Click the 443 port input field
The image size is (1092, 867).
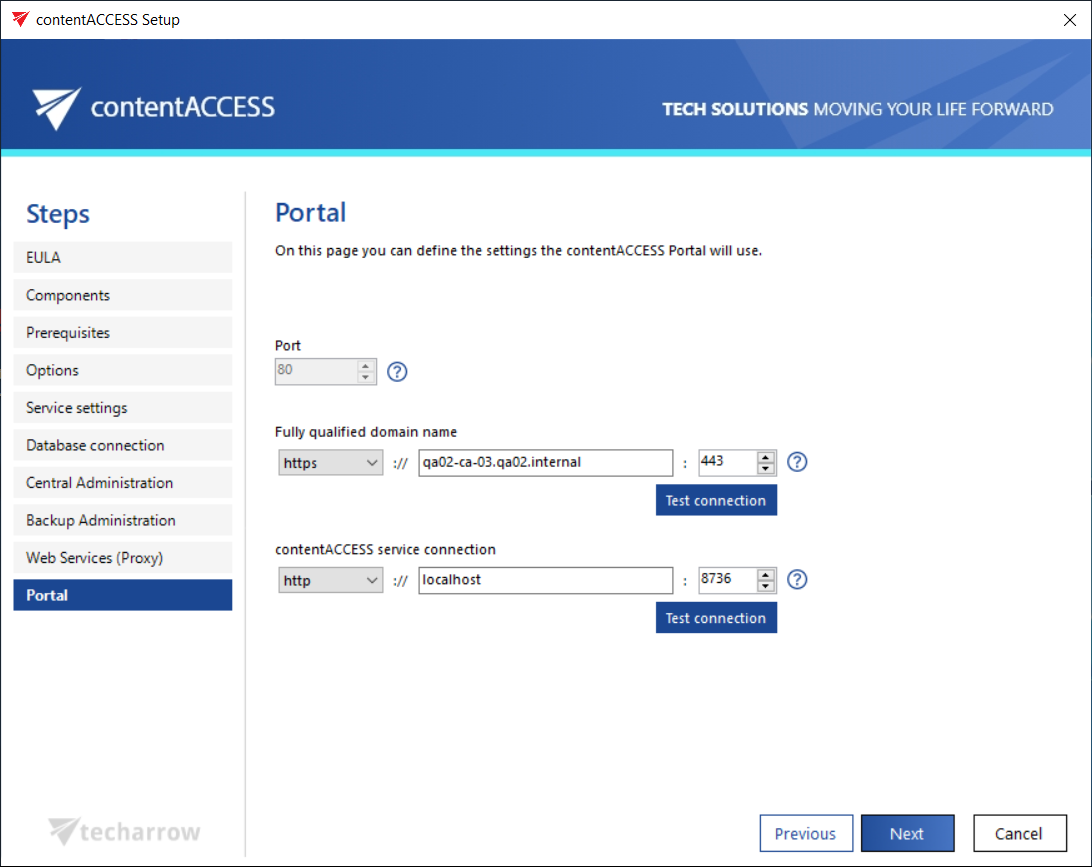pyautogui.click(x=727, y=462)
